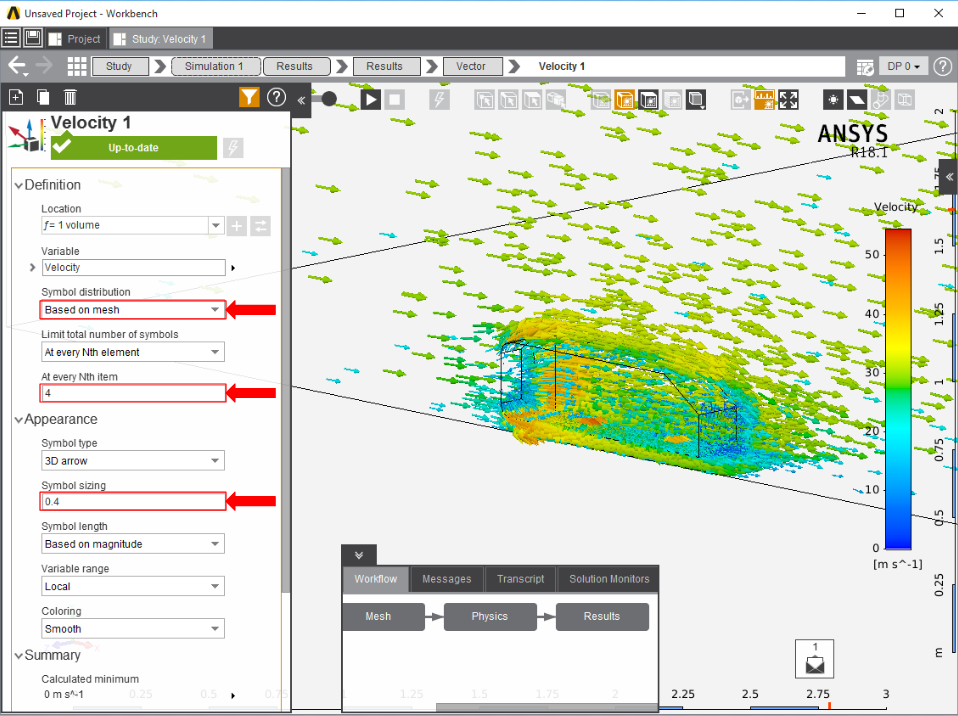
Task: Click the Symbol sizing field
Action: [x=133, y=502]
